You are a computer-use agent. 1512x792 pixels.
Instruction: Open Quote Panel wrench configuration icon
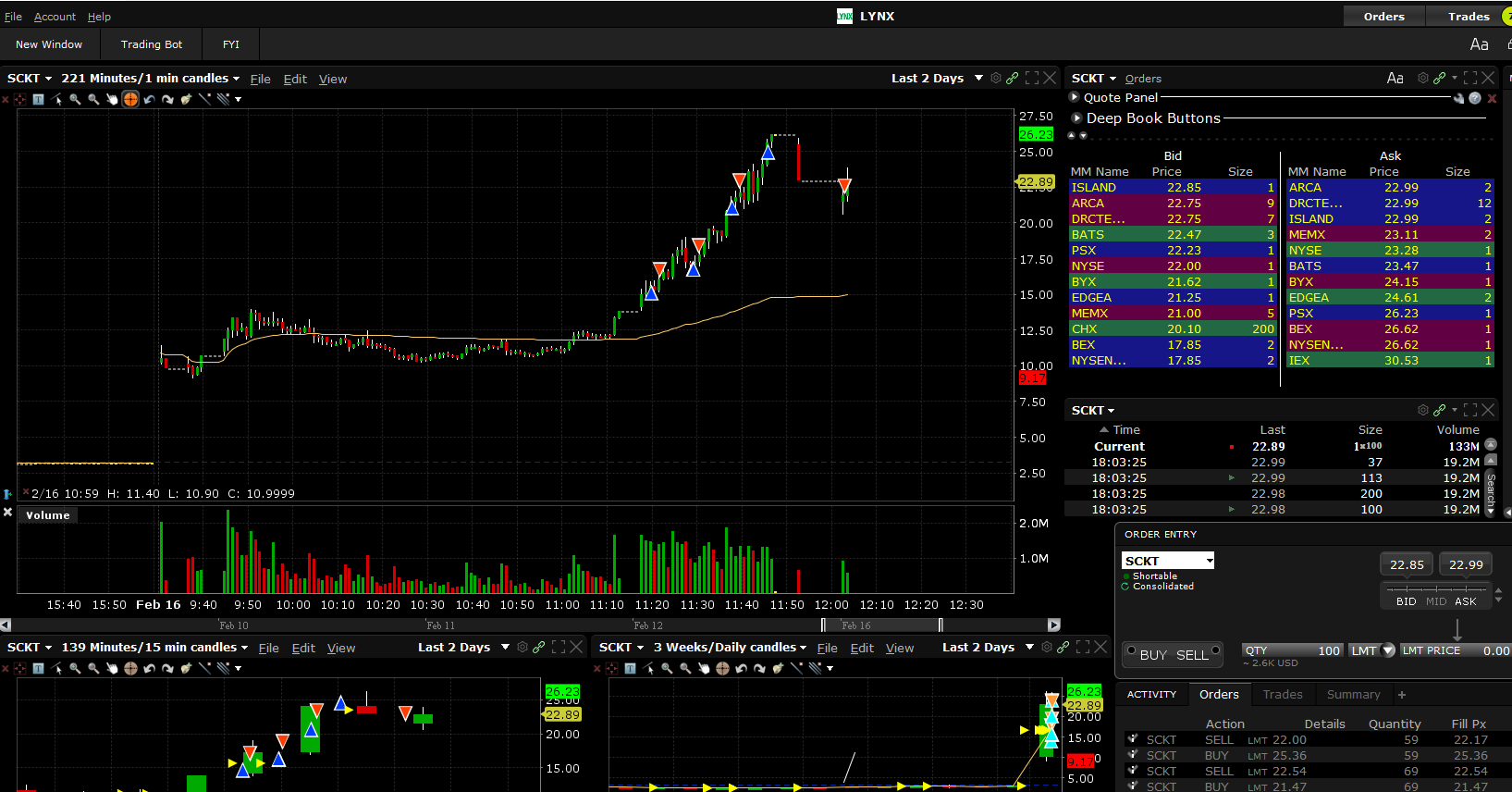[1458, 98]
